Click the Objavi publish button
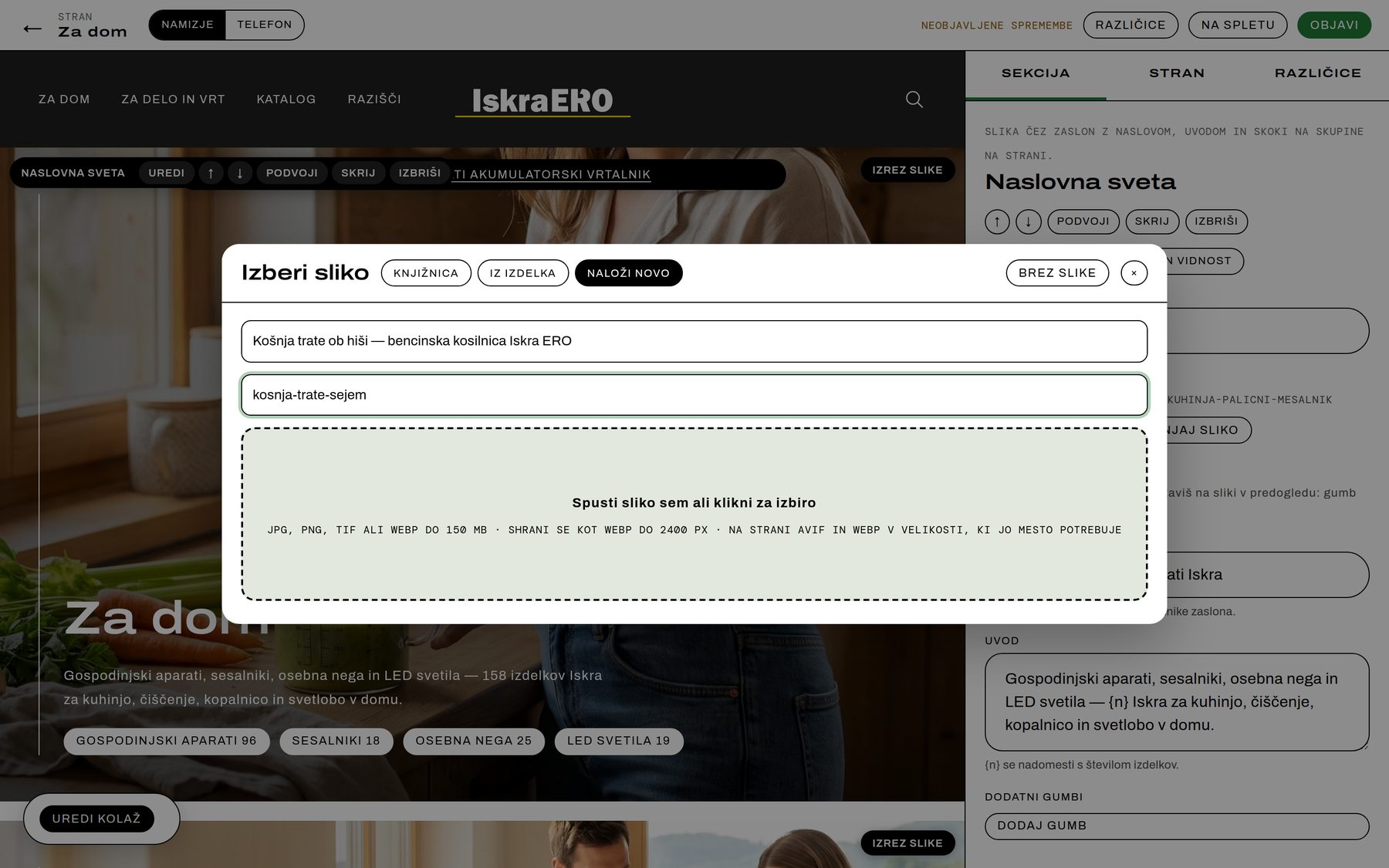1389x868 pixels. click(1334, 25)
